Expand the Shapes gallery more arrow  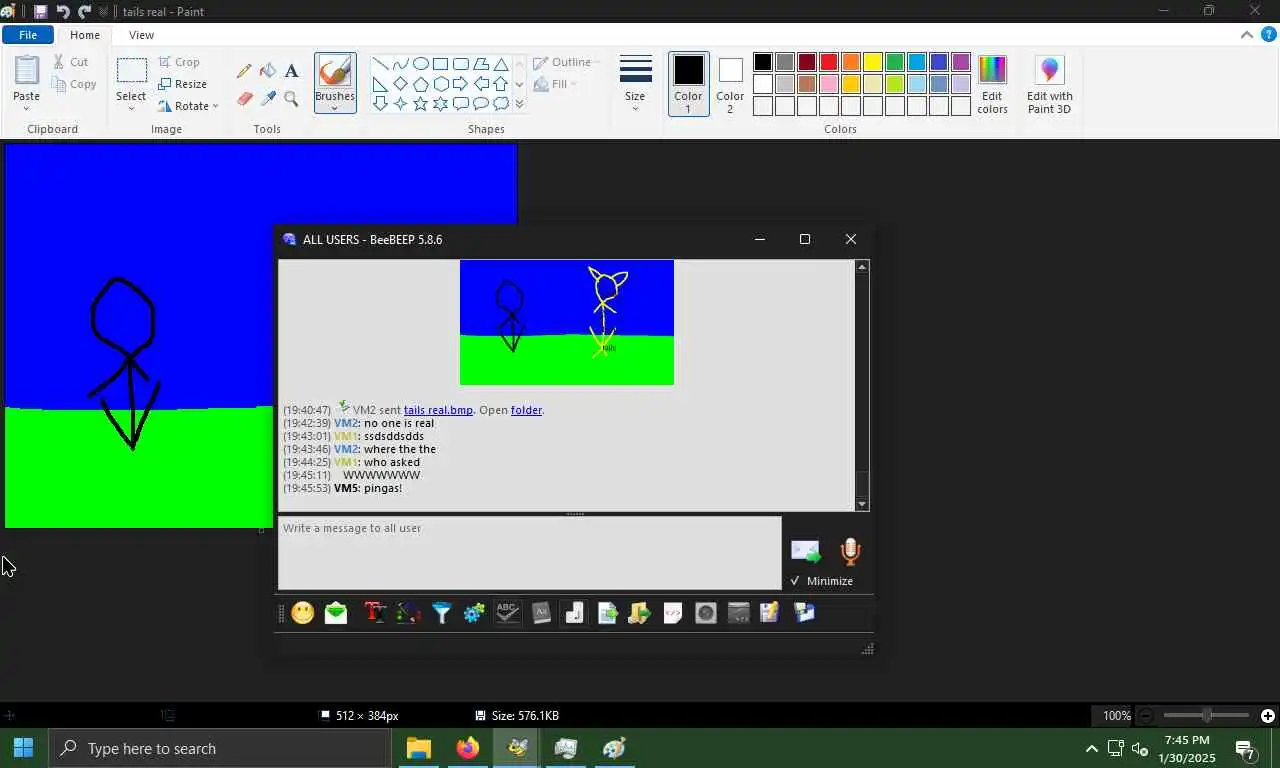[519, 103]
